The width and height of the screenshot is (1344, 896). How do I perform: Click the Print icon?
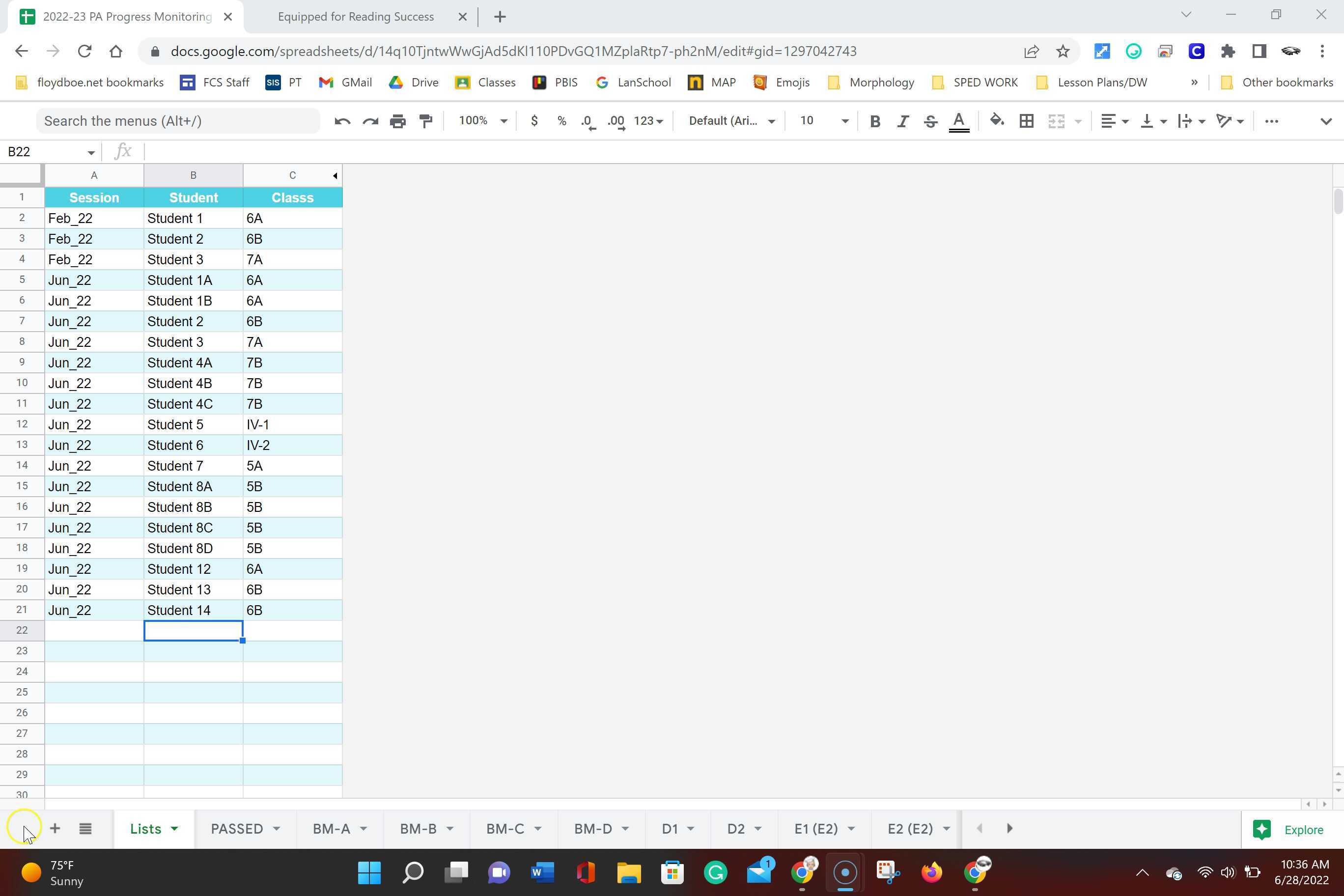click(x=398, y=120)
